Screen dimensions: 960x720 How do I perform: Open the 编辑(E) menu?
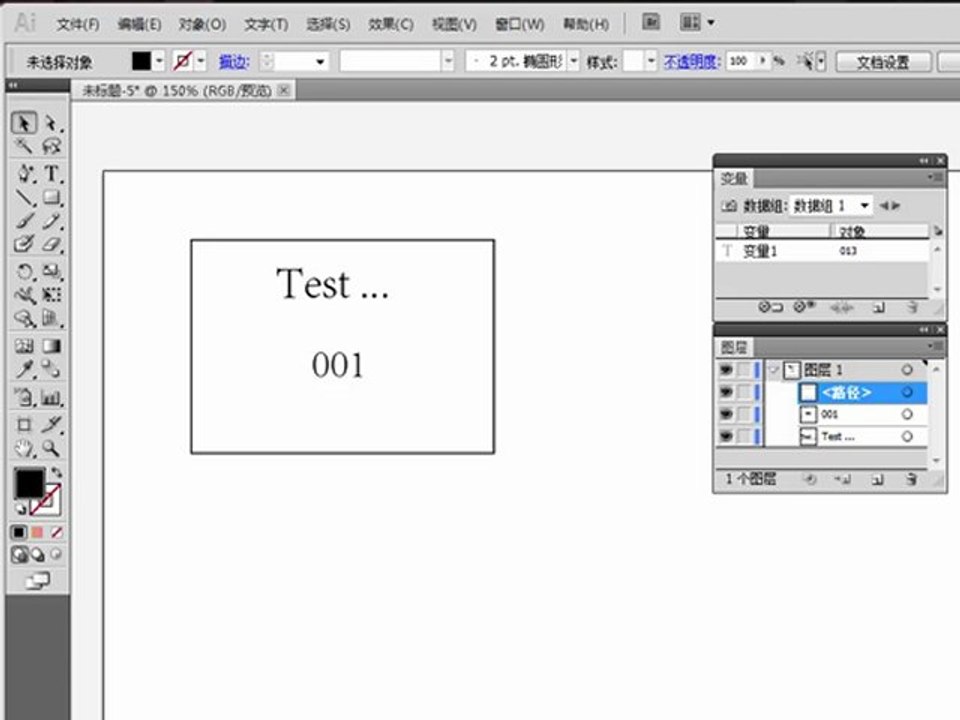click(x=140, y=24)
